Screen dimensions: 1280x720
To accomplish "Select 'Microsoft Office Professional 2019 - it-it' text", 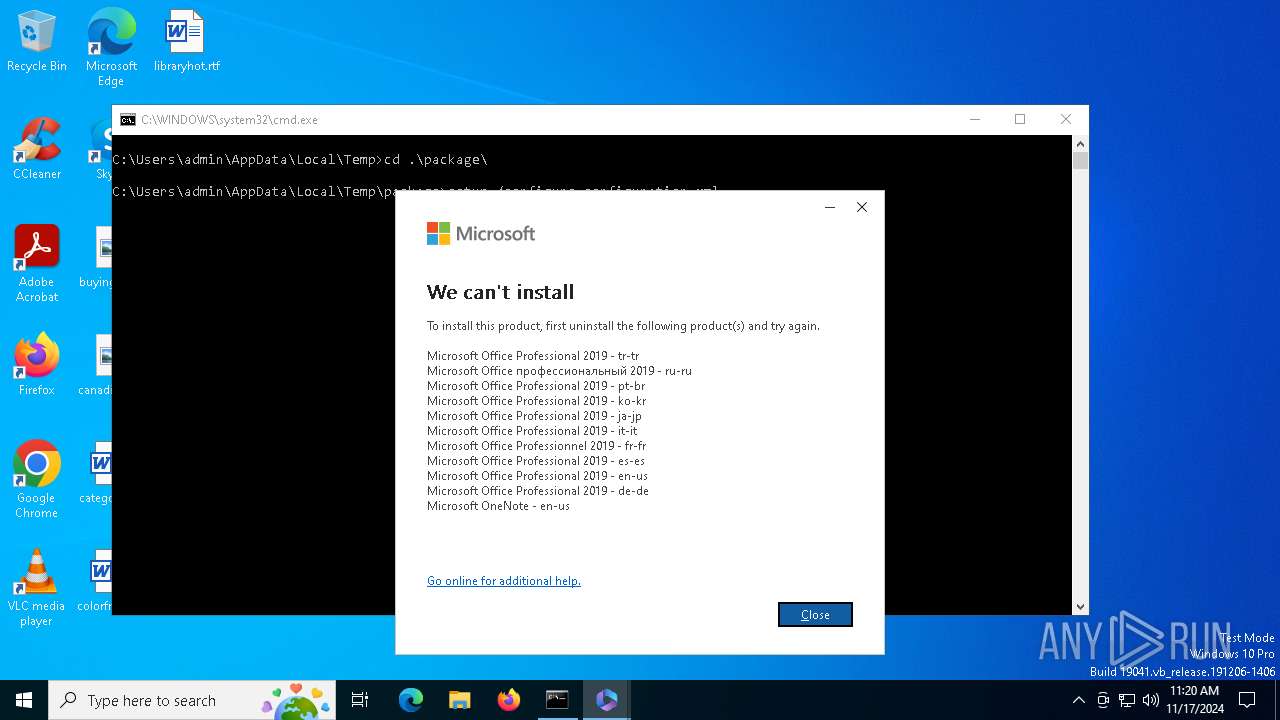I will (532, 431).
